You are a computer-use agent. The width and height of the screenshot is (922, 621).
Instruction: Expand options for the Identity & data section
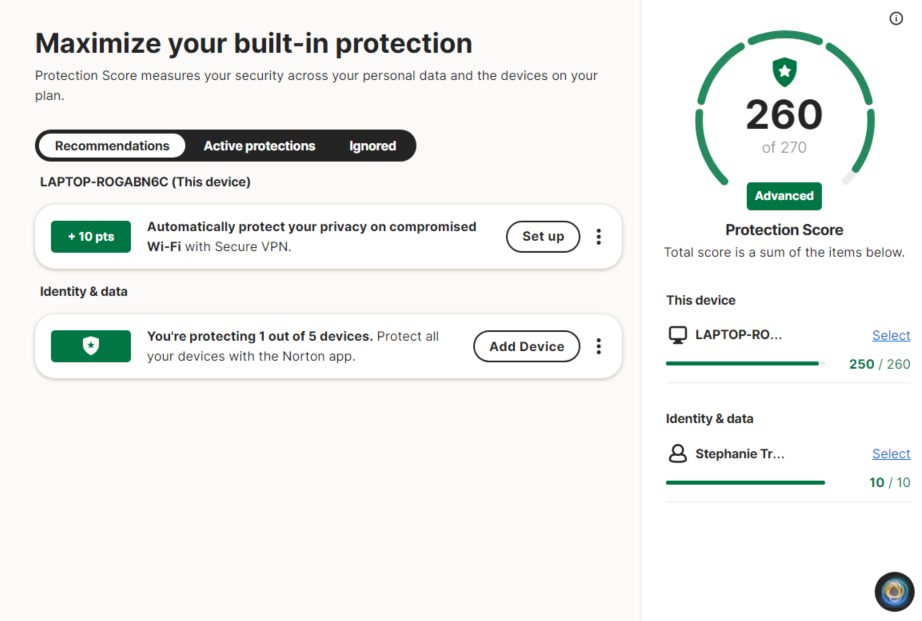click(598, 346)
